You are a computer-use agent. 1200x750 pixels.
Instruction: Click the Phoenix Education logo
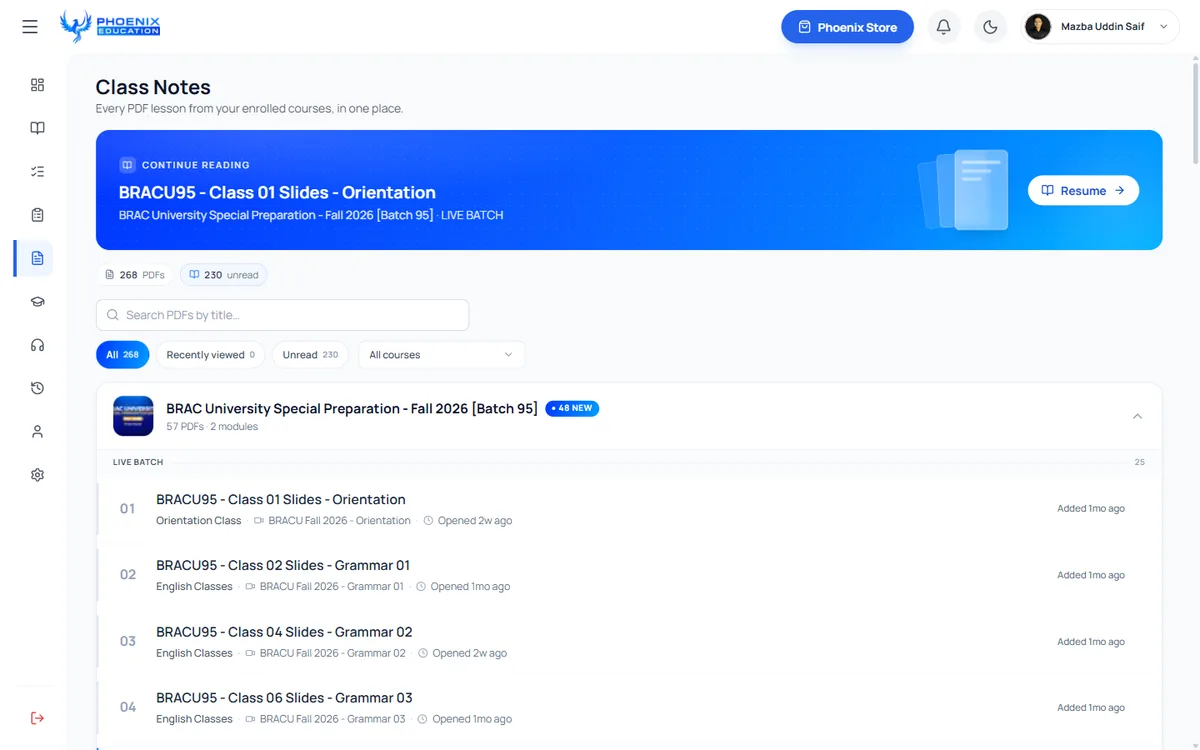110,26
